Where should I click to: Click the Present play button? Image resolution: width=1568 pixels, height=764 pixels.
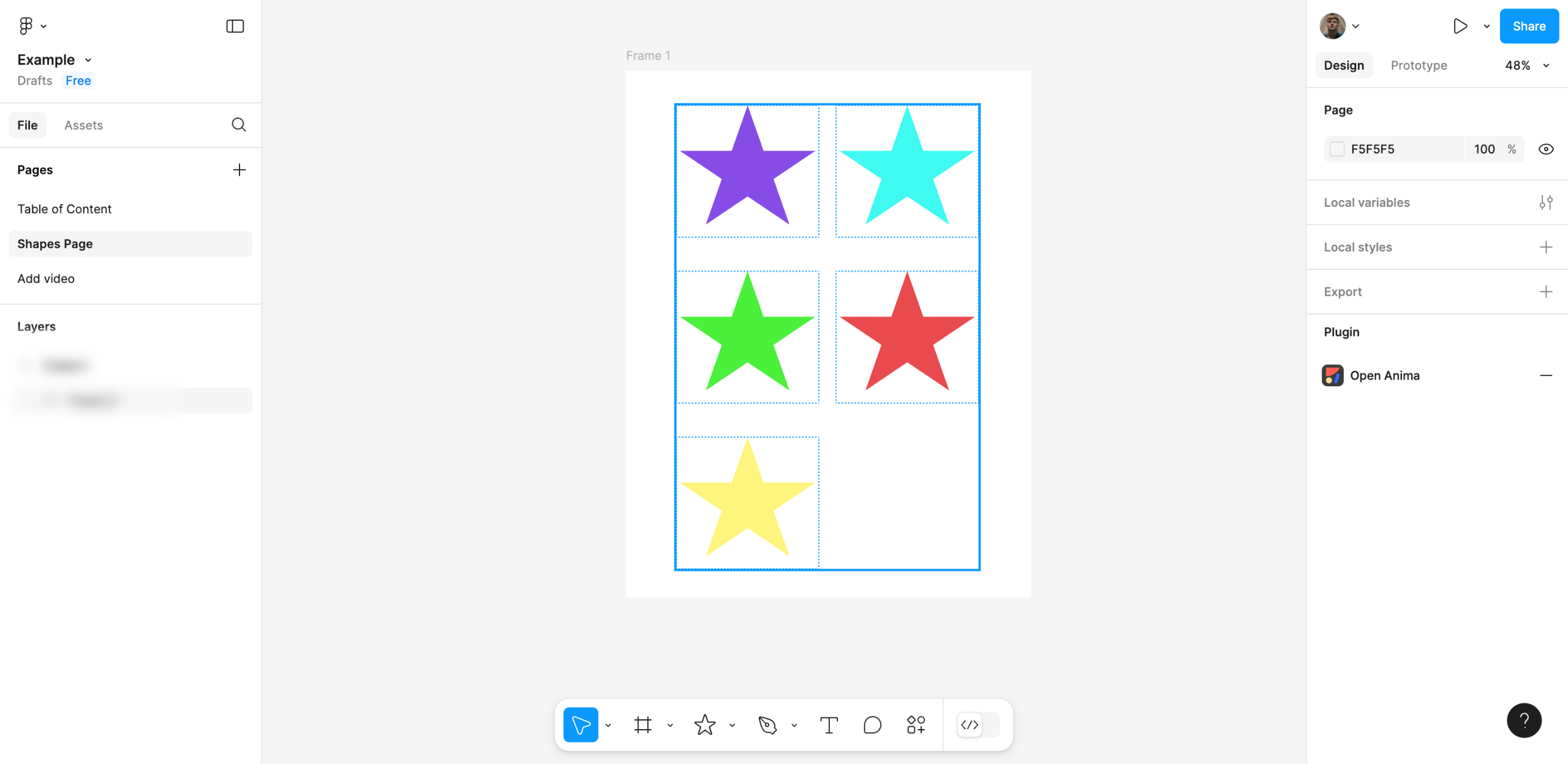coord(1460,26)
